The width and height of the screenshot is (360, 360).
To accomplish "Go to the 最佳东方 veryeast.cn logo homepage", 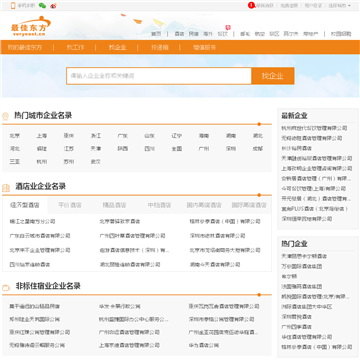I will pos(31,26).
